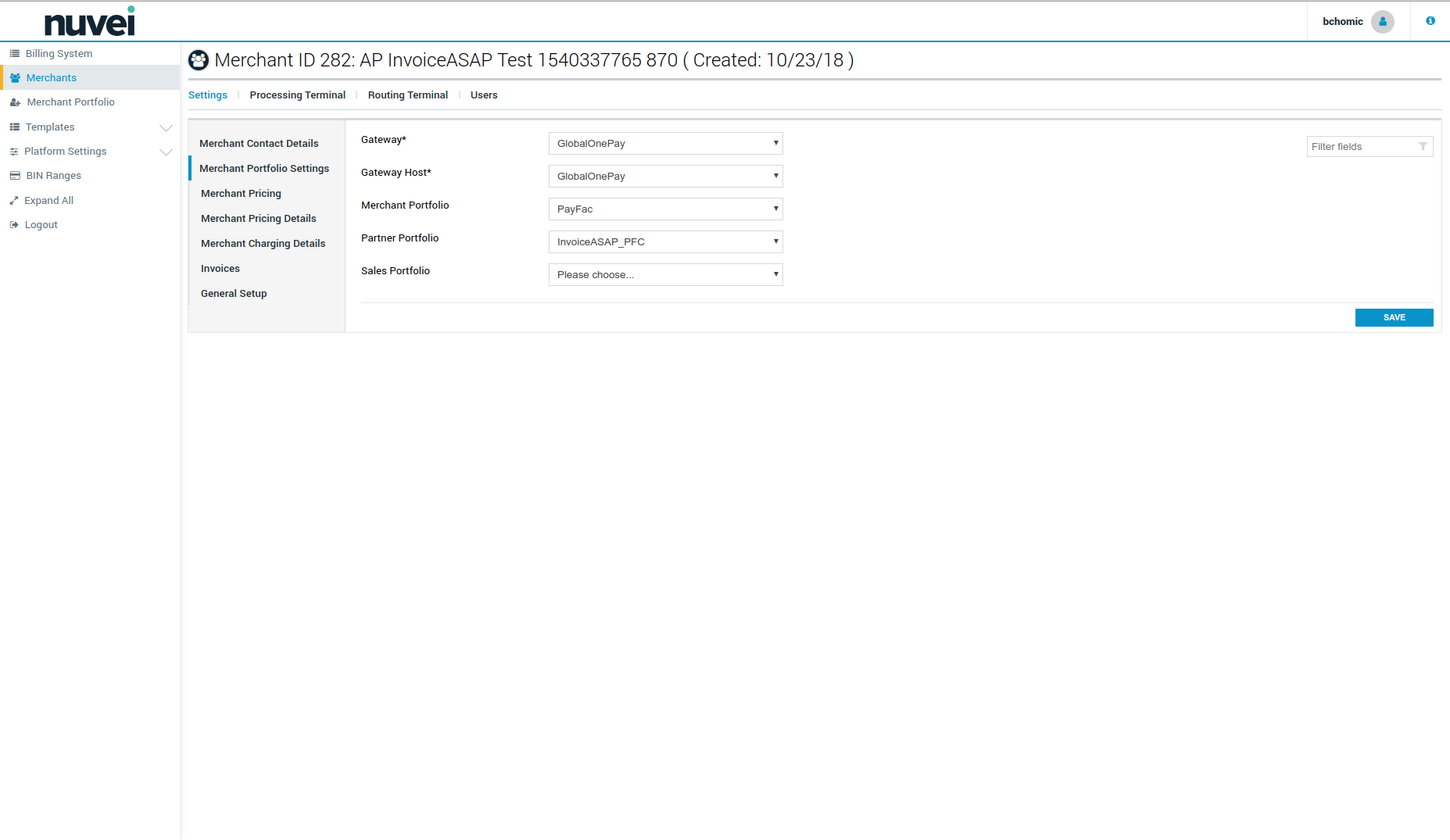
Task: Click the Sales Portfolio field label
Action: [396, 271]
